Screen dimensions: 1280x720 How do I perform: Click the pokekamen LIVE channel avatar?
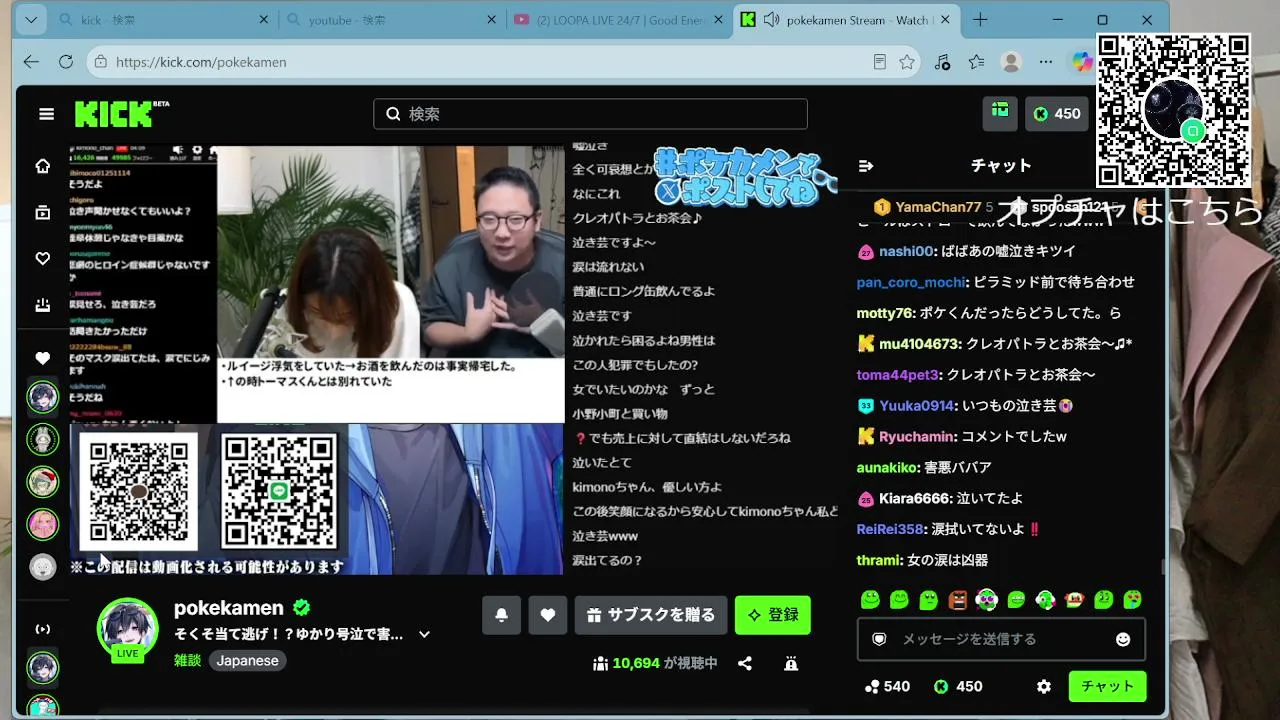tap(127, 630)
